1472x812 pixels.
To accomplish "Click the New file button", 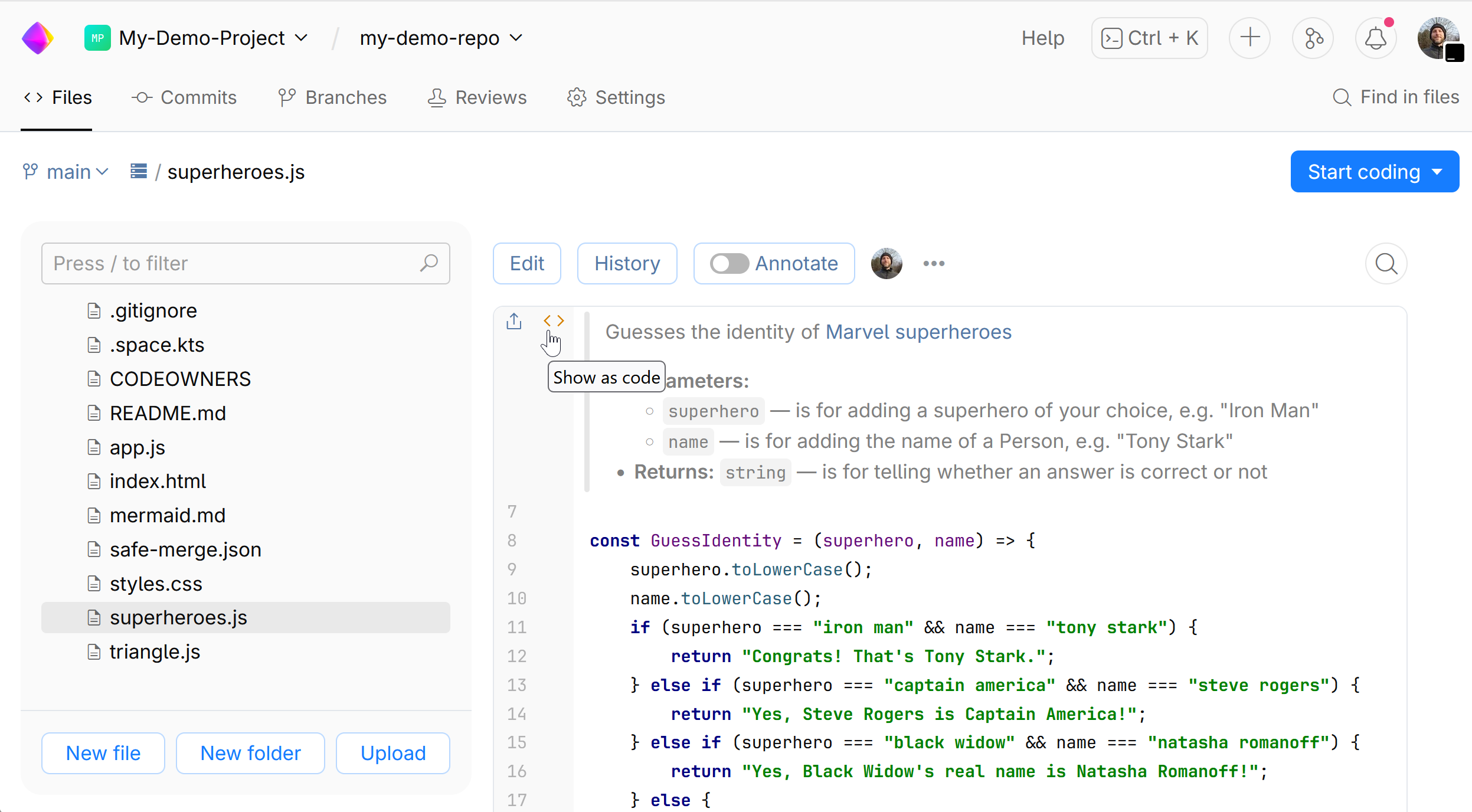I will click(103, 753).
